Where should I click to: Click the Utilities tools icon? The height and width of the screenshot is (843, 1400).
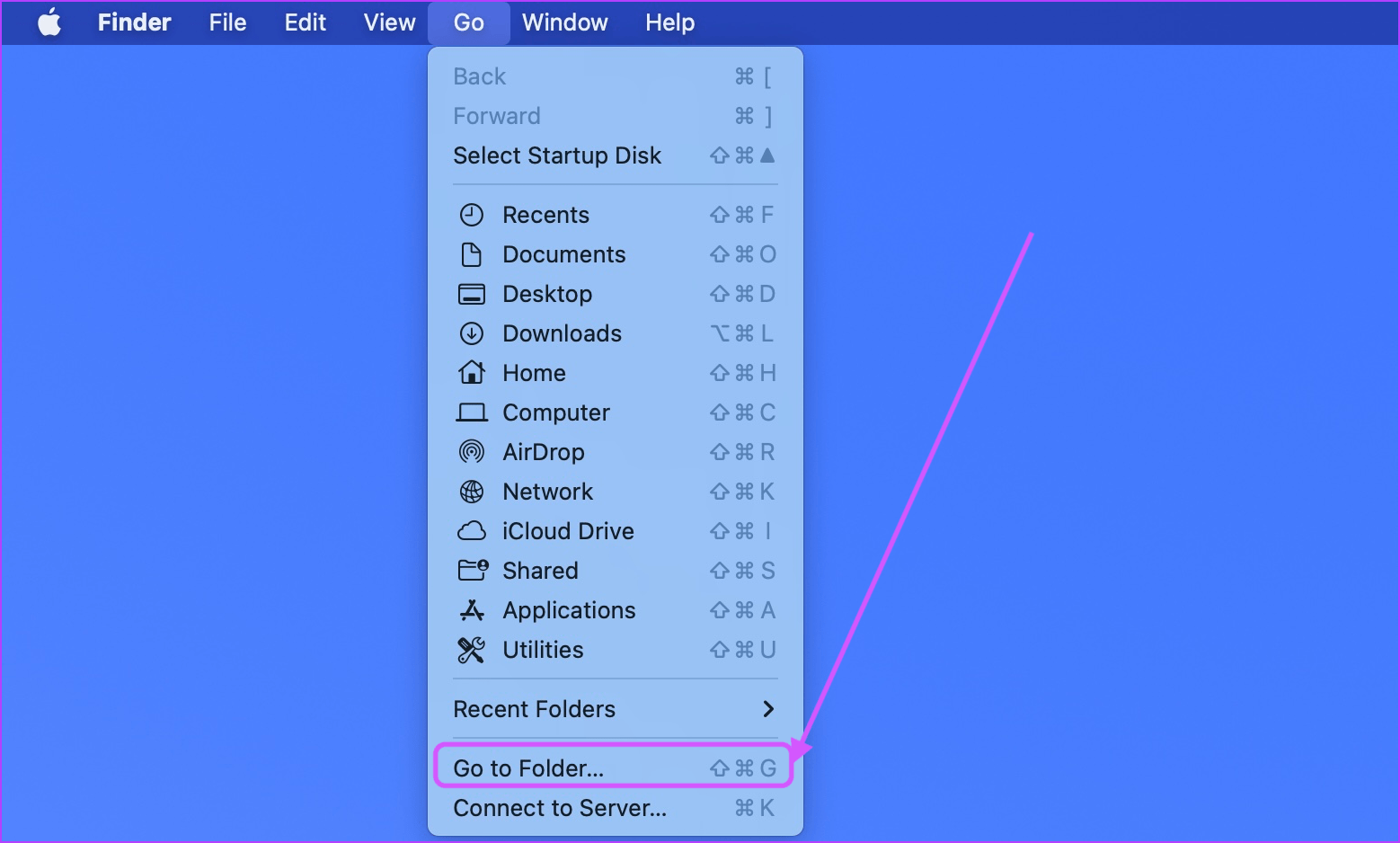click(472, 650)
